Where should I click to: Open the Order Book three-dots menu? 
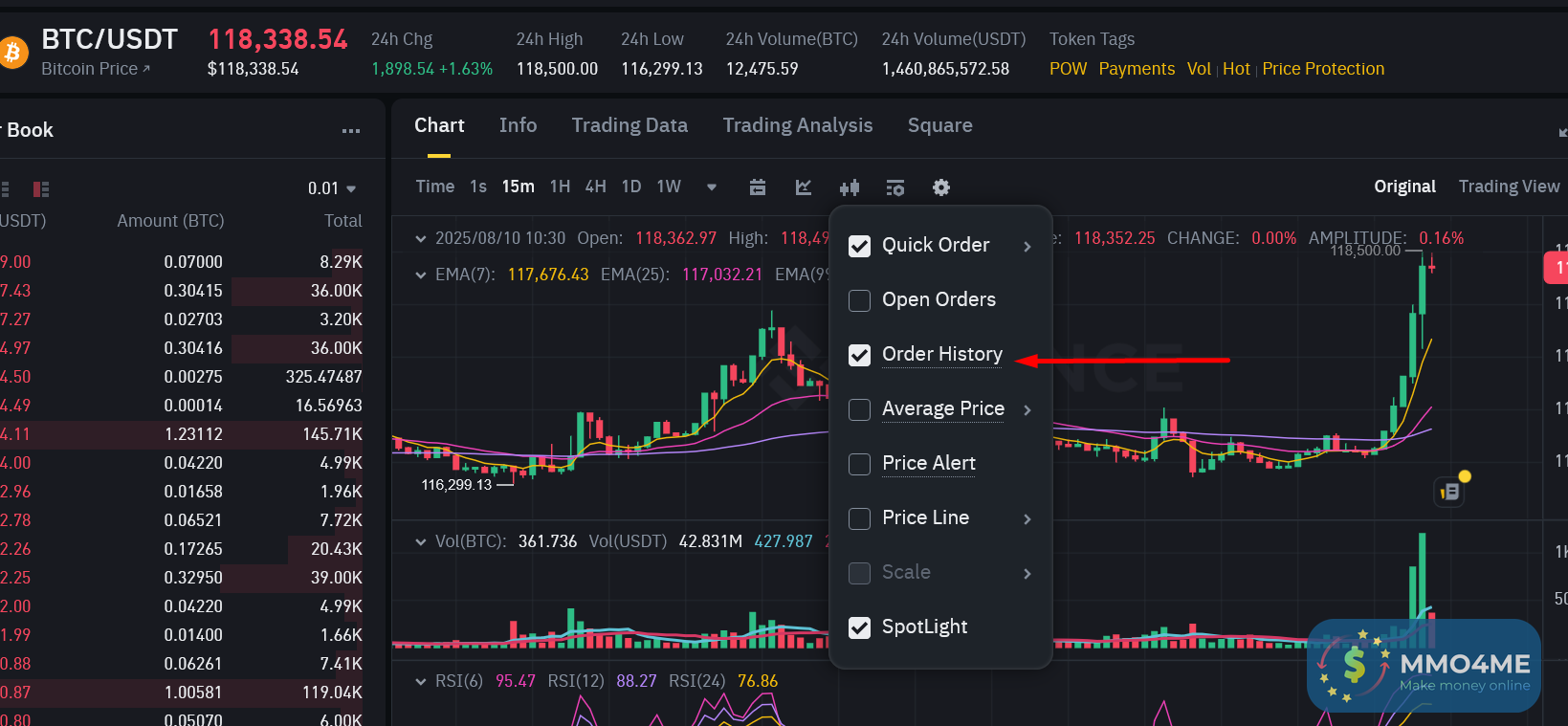(x=351, y=131)
